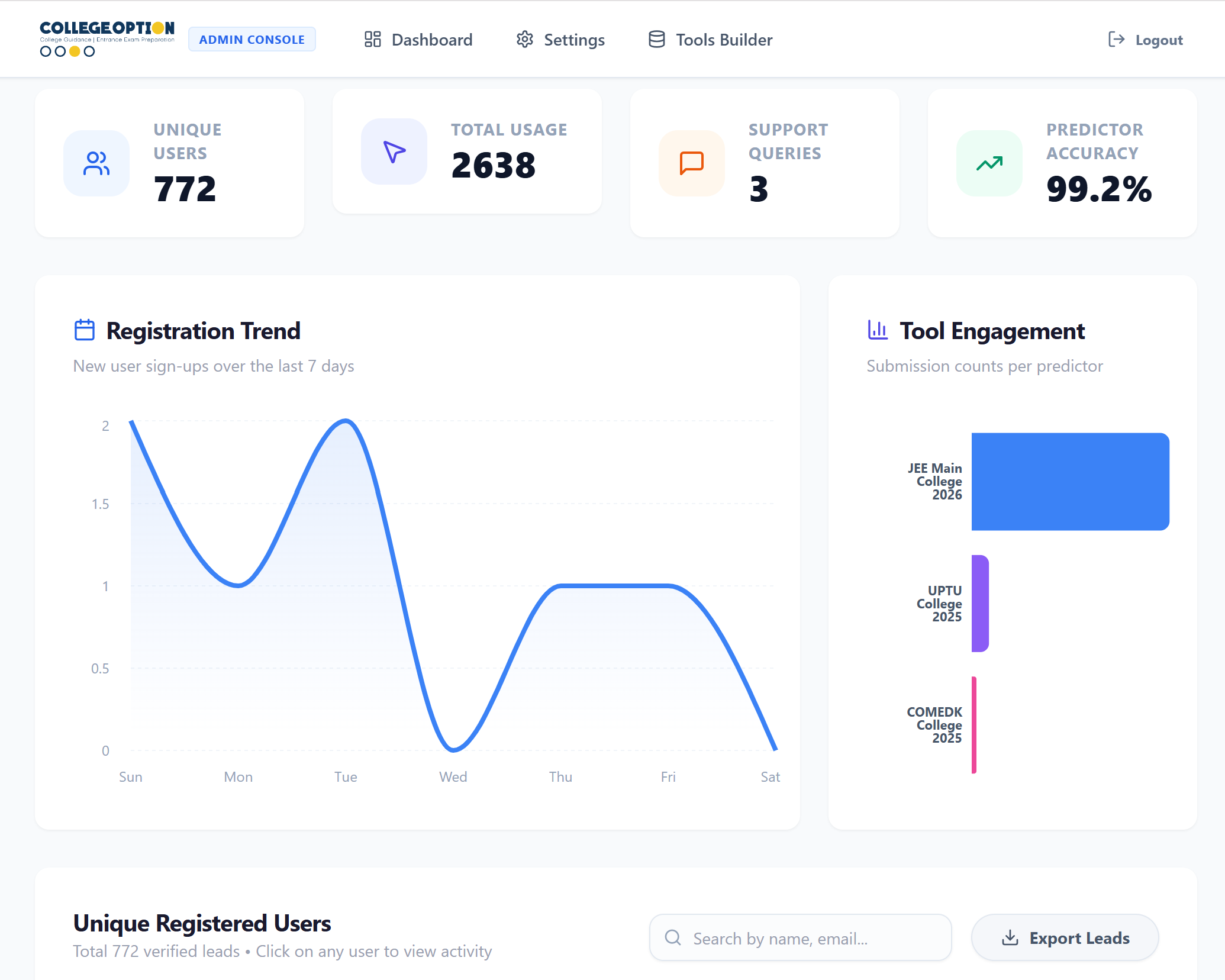Image resolution: width=1225 pixels, height=980 pixels.
Task: Click the COMEDK College 2025 label
Action: click(x=934, y=725)
